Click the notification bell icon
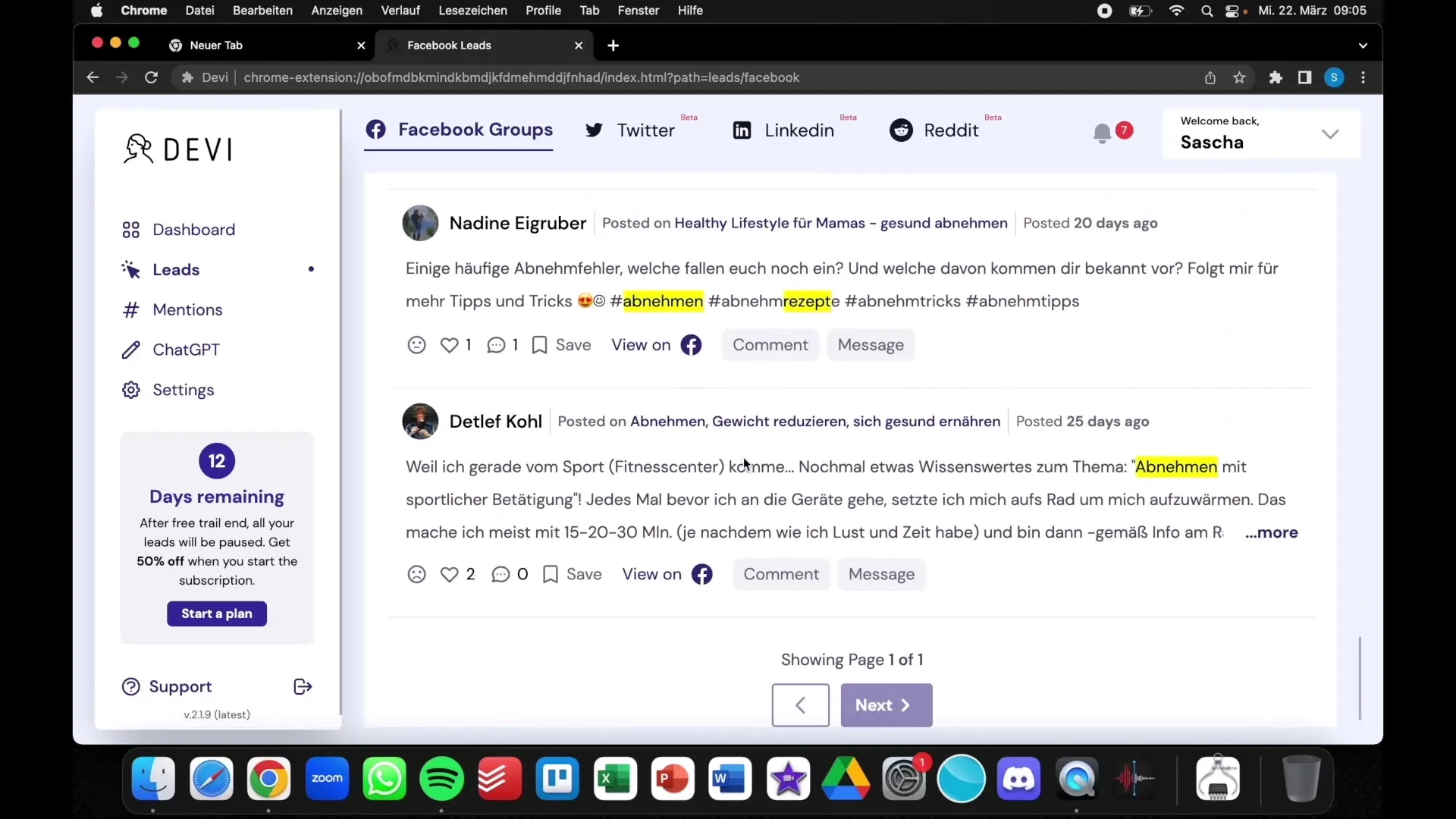The height and width of the screenshot is (819, 1456). click(x=1102, y=131)
